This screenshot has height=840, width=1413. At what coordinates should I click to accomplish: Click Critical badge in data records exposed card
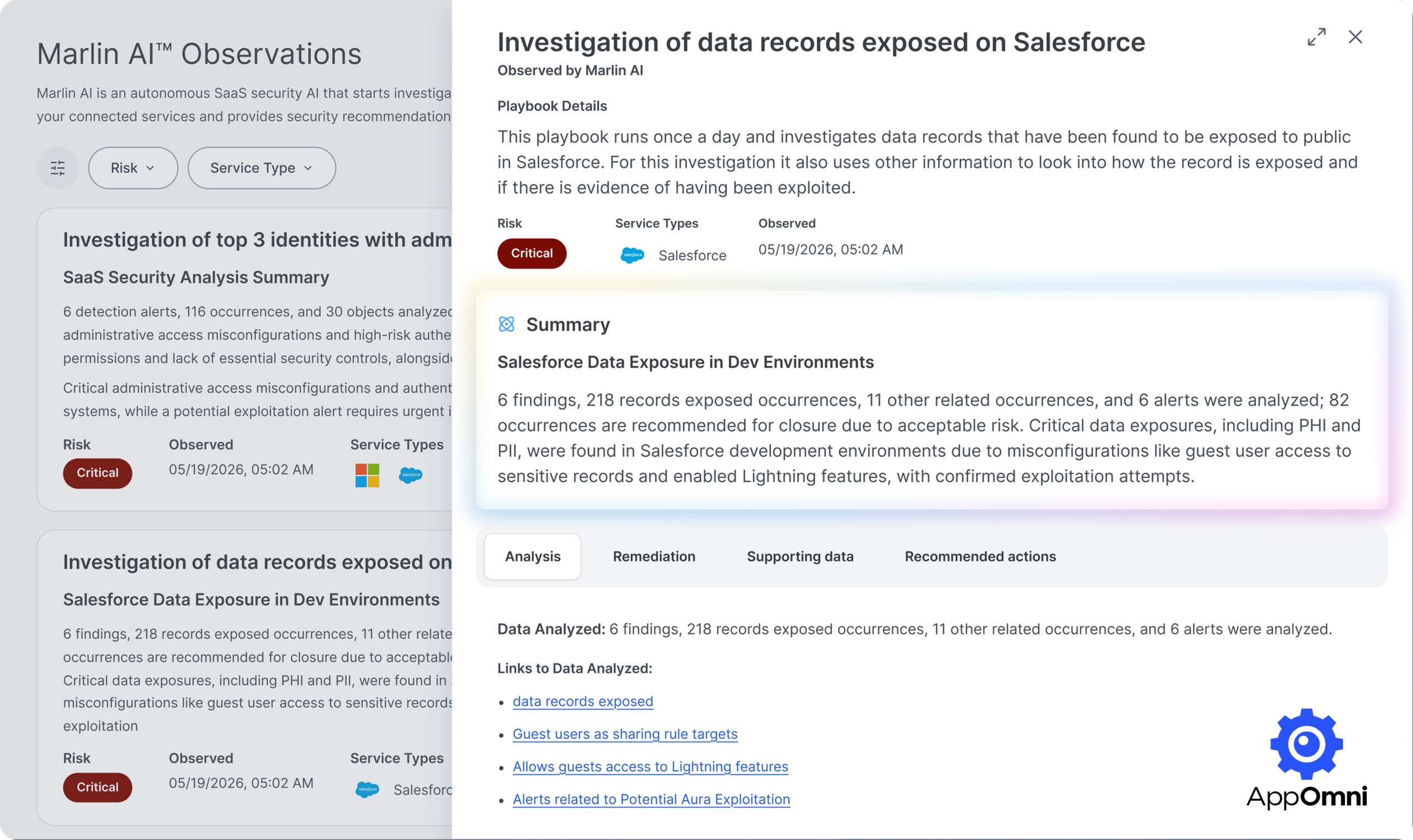pos(97,788)
